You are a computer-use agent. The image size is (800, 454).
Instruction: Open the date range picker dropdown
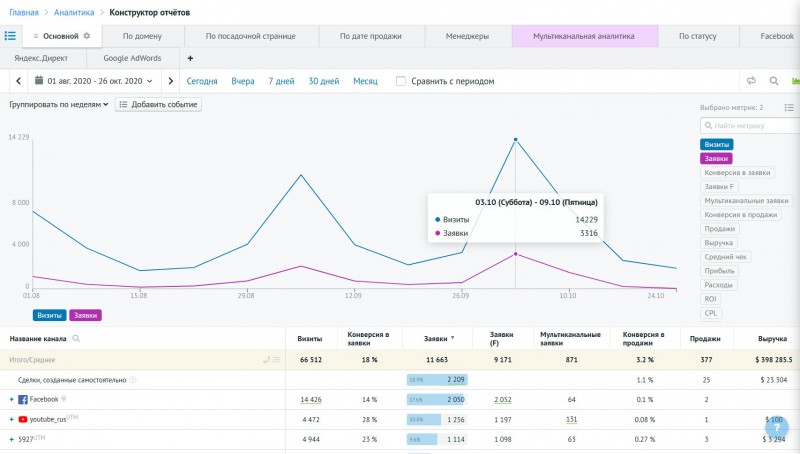[94, 81]
